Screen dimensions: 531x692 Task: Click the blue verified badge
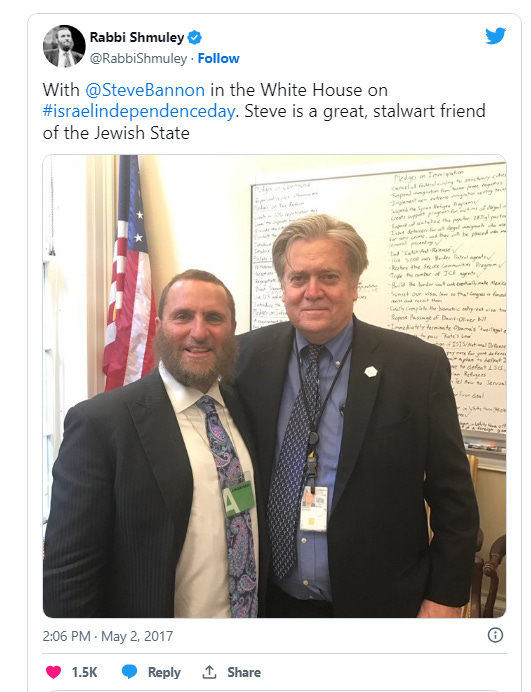pyautogui.click(x=195, y=38)
